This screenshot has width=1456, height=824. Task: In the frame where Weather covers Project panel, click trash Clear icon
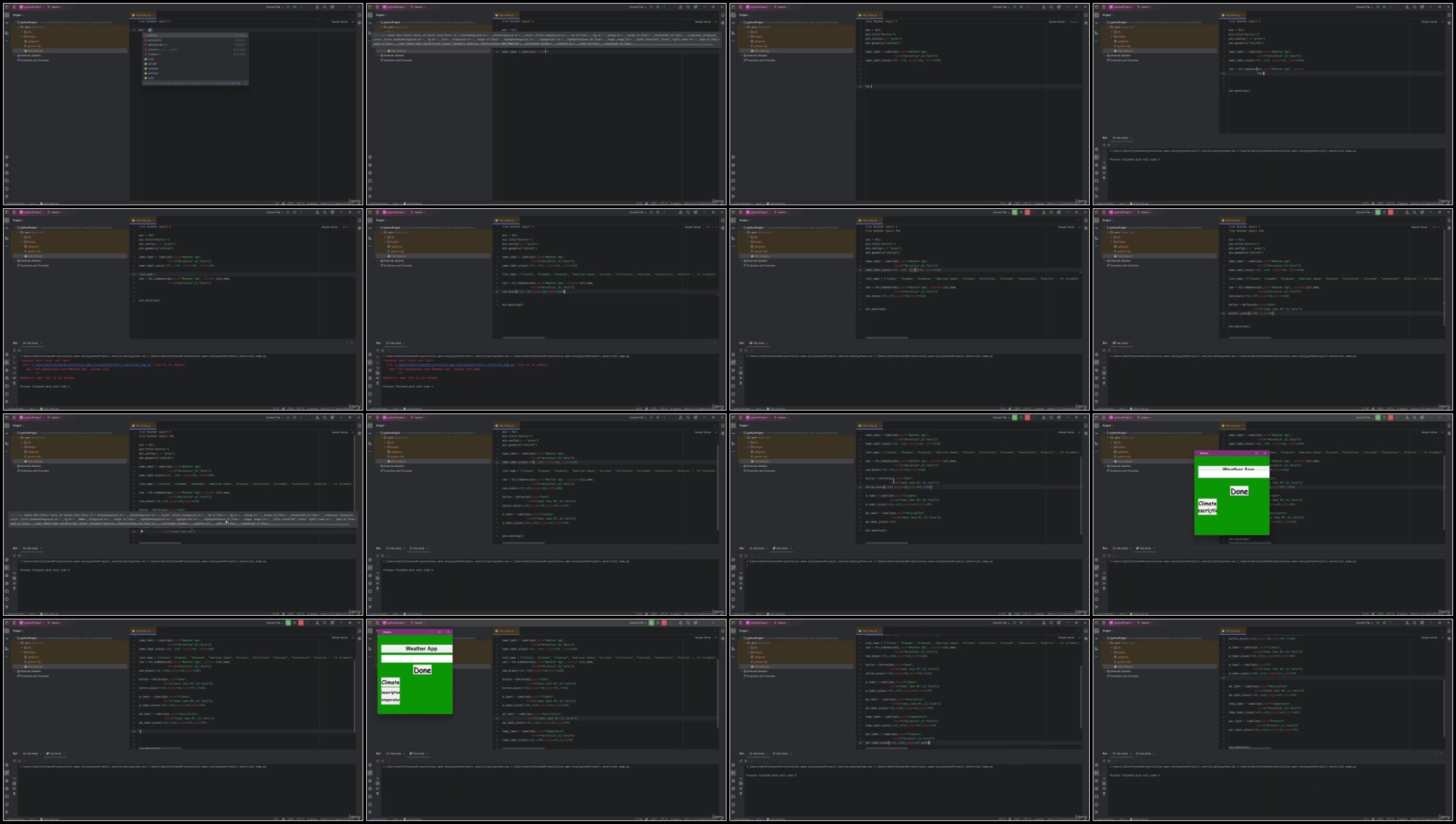tap(378, 793)
